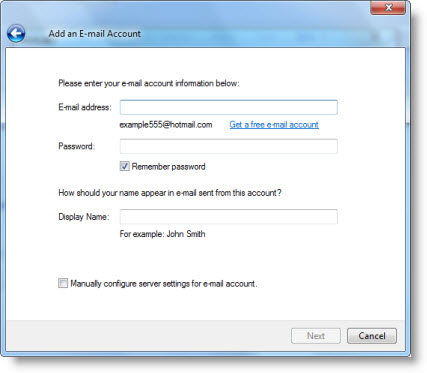Image resolution: width=427 pixels, height=373 pixels.
Task: Click the blue back arrow button
Action: click(16, 33)
